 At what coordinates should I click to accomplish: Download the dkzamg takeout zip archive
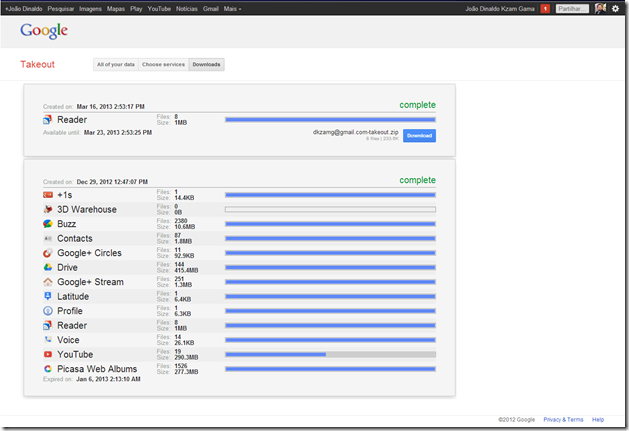419,136
